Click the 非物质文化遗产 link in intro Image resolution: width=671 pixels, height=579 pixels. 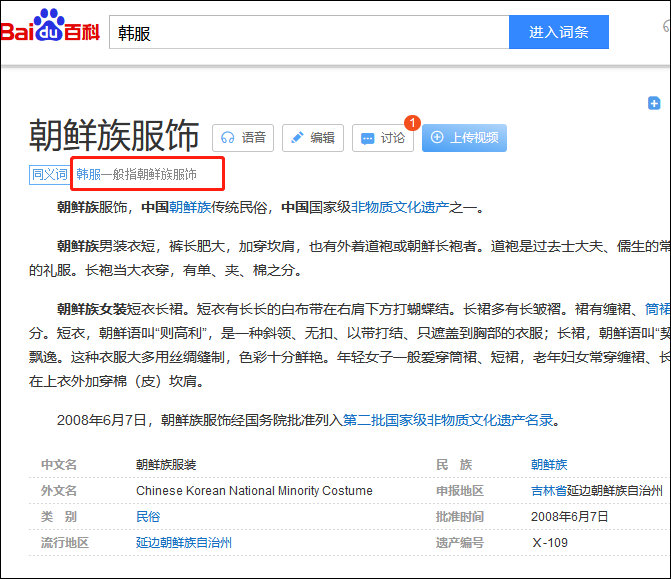pyautogui.click(x=399, y=208)
